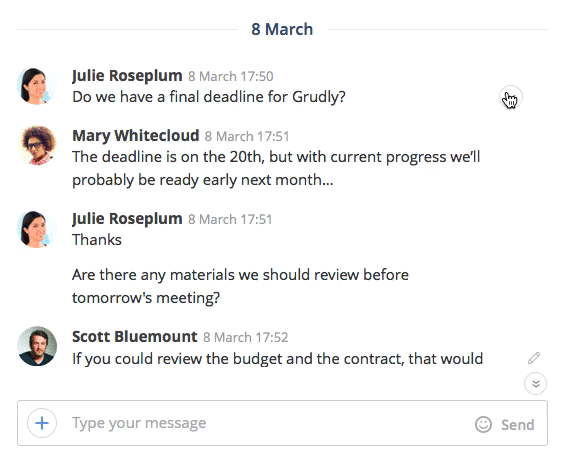The height and width of the screenshot is (456, 564).
Task: Click the round action button under cursor
Action: coord(511,97)
